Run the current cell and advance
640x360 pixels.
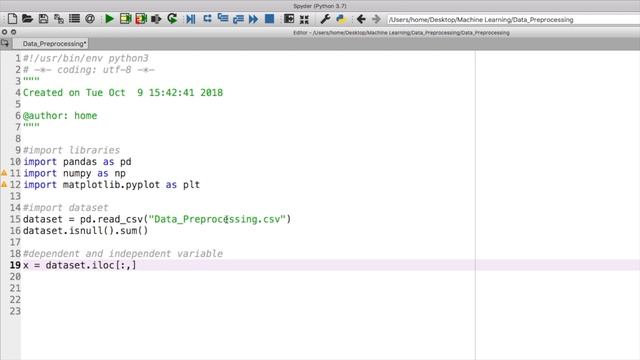(141, 19)
